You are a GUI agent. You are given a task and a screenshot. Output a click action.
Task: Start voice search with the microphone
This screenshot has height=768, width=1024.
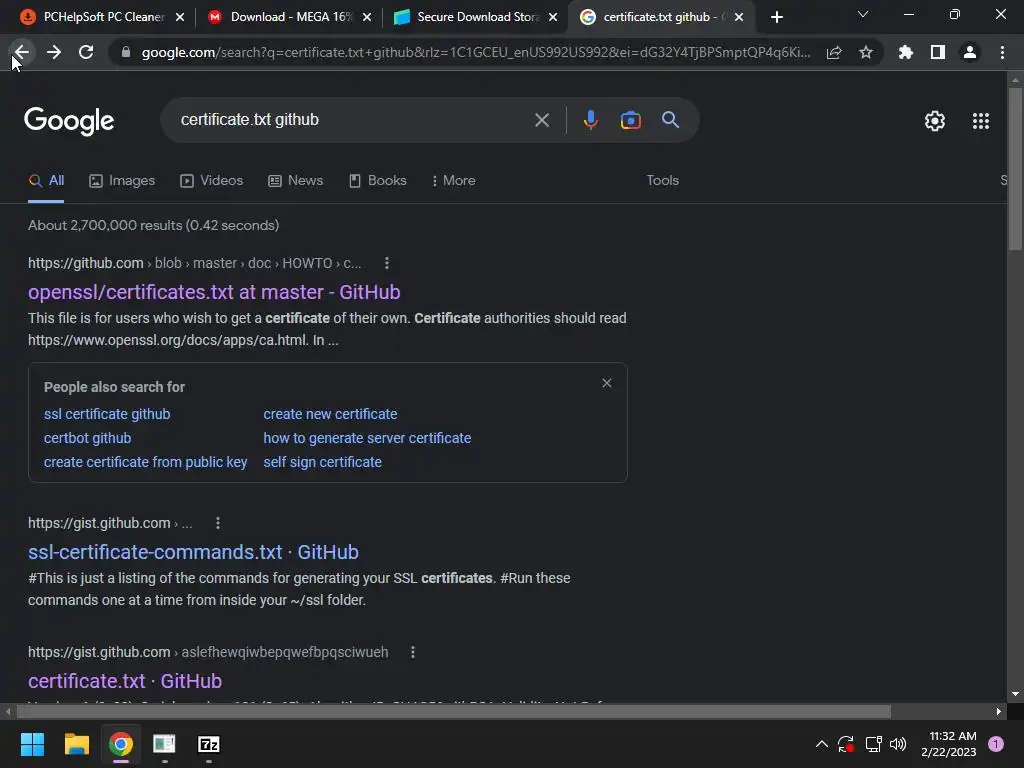pos(591,120)
